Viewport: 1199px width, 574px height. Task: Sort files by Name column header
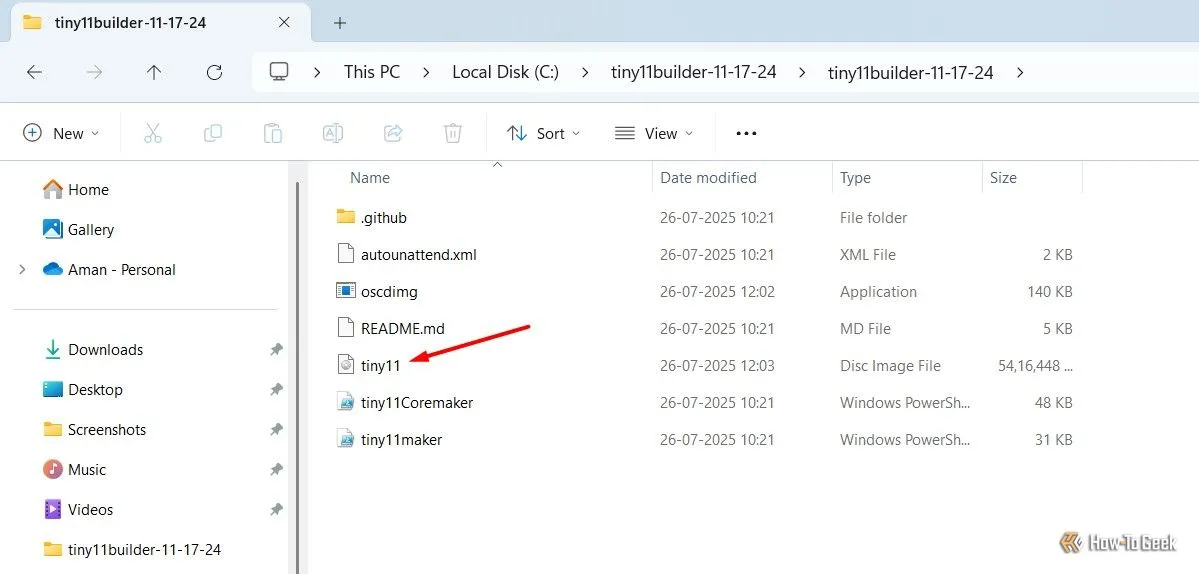370,177
